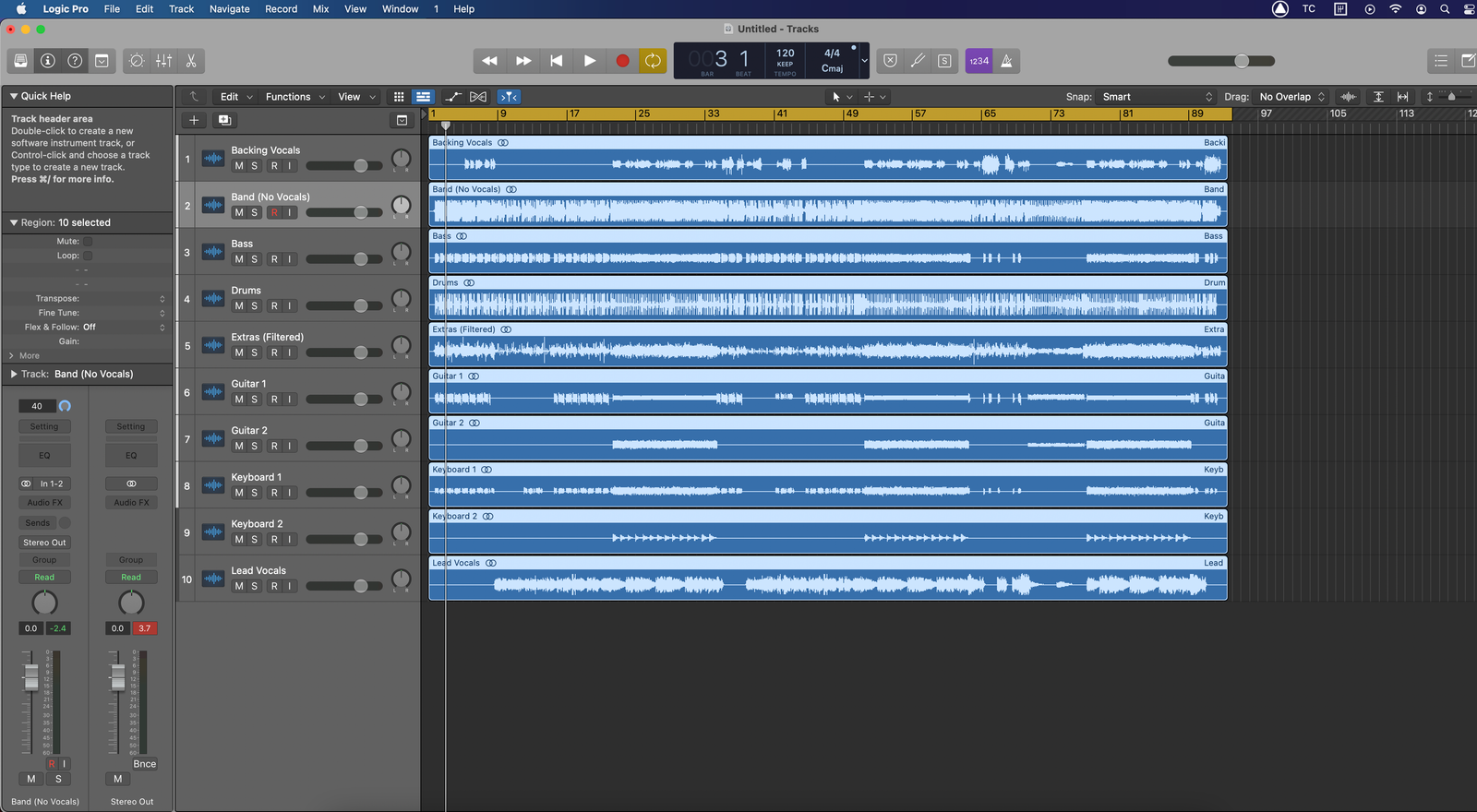Show Global Tracks using the header button
1477x812 pixels.
pyautogui.click(x=402, y=120)
